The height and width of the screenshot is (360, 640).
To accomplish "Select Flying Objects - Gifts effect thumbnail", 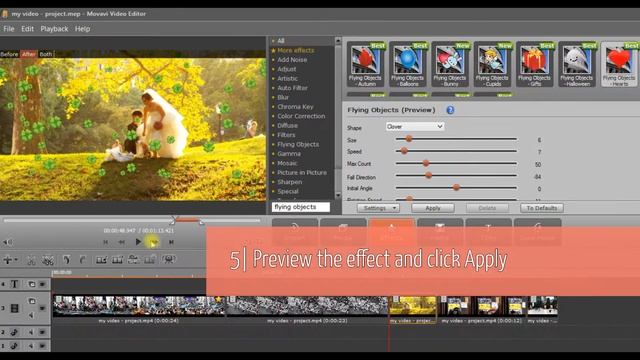I will (535, 64).
